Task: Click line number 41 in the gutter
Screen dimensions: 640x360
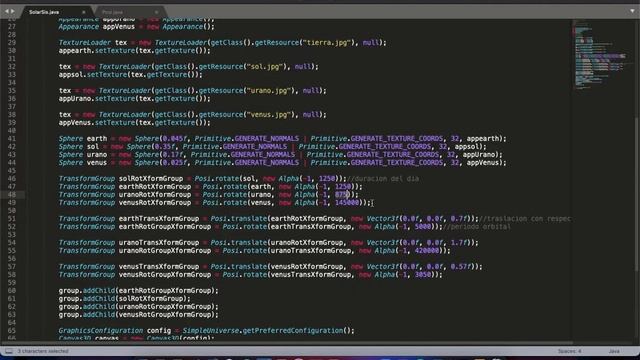Action: point(11,138)
